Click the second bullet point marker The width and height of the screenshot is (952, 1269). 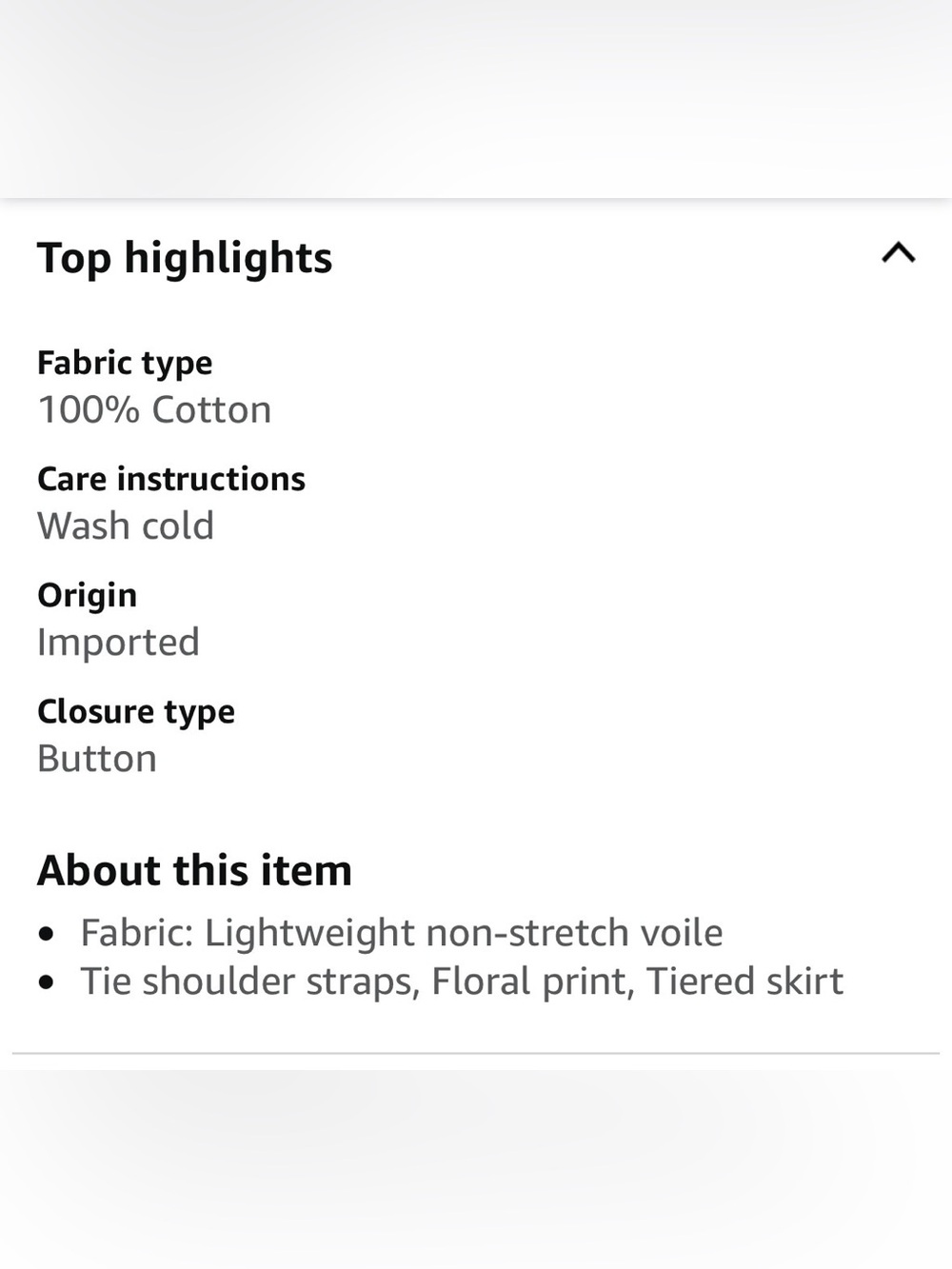47,983
